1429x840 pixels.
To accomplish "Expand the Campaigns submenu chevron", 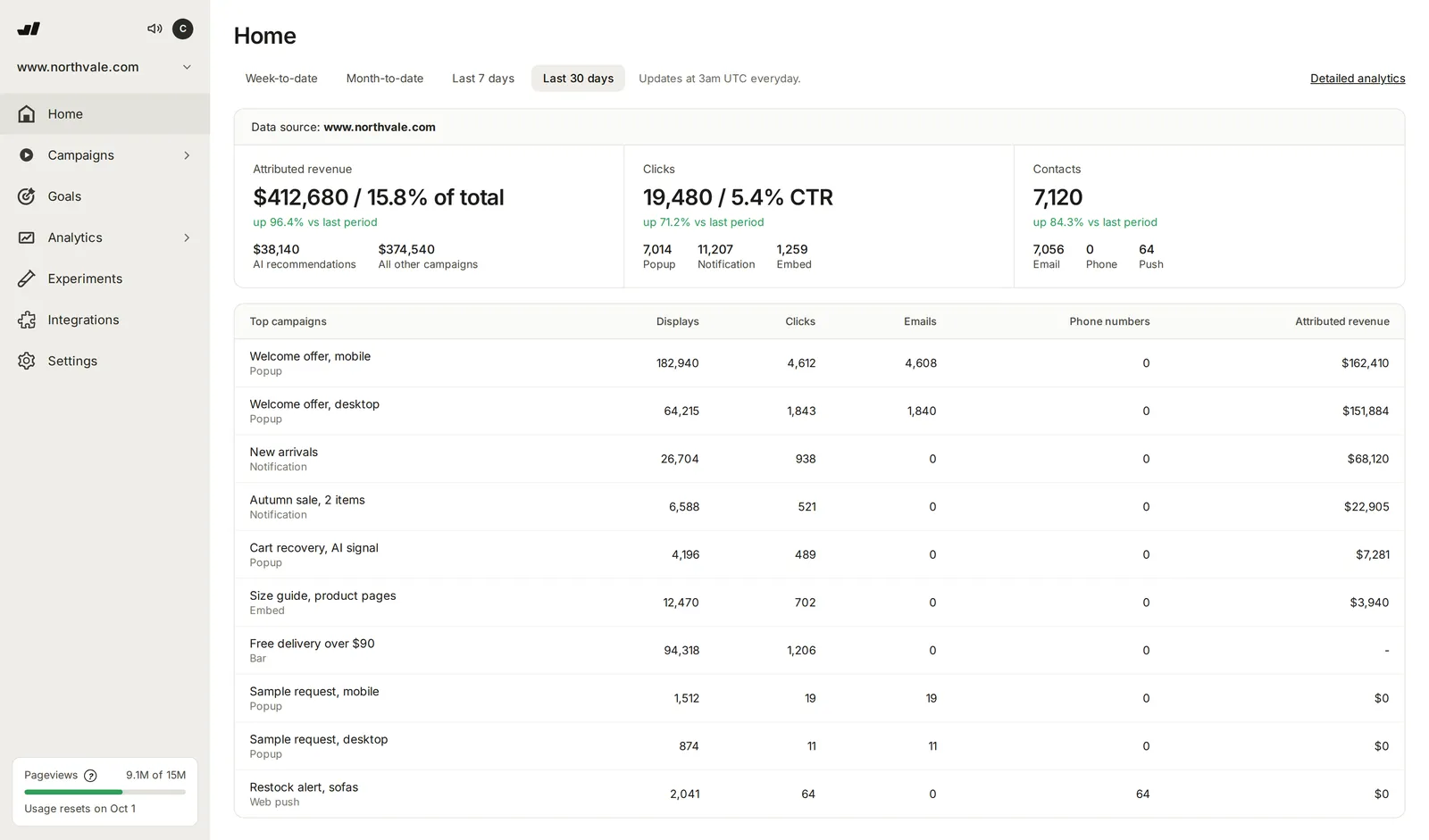I will [187, 155].
